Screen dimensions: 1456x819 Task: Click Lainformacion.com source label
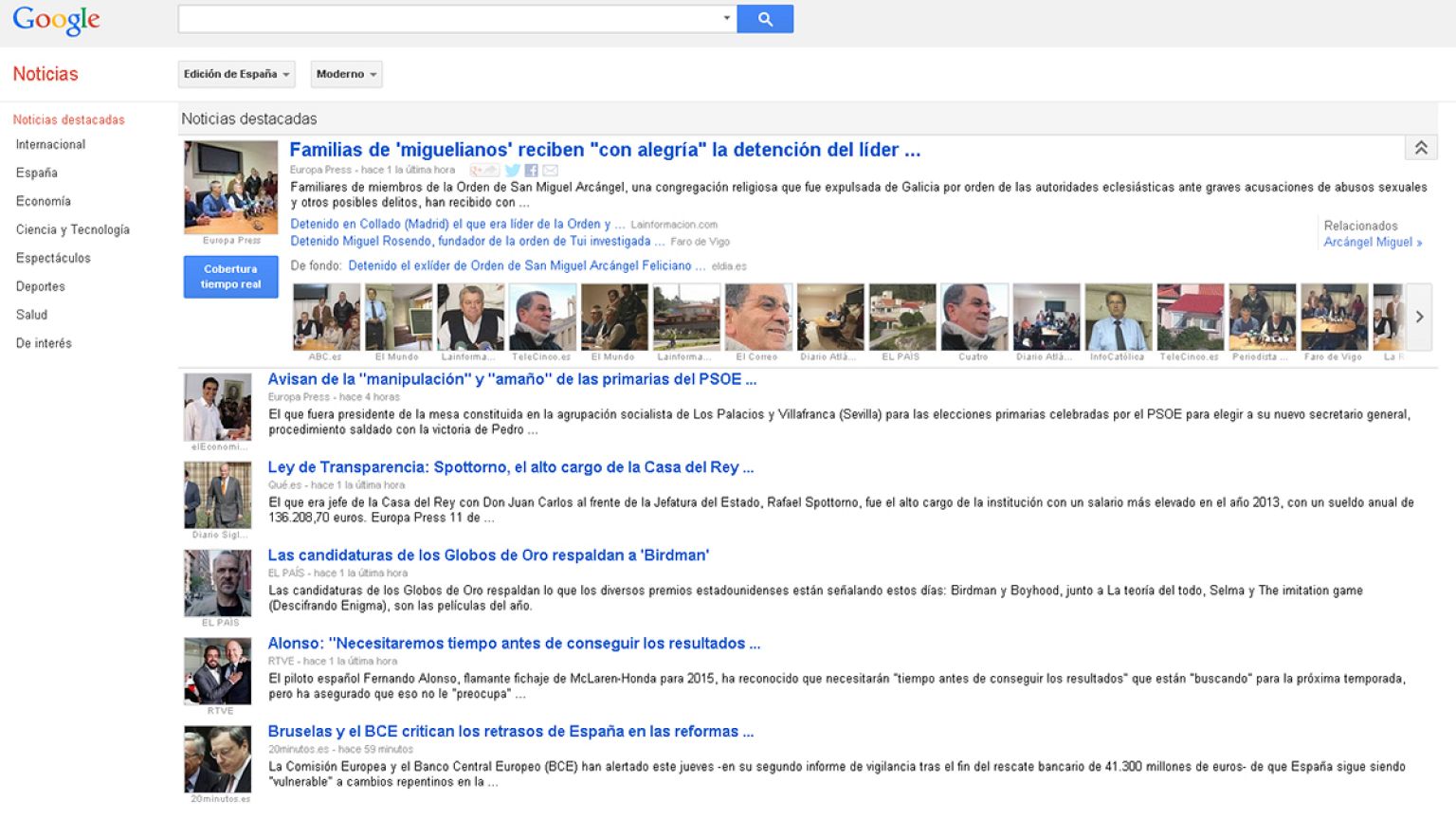tap(674, 226)
